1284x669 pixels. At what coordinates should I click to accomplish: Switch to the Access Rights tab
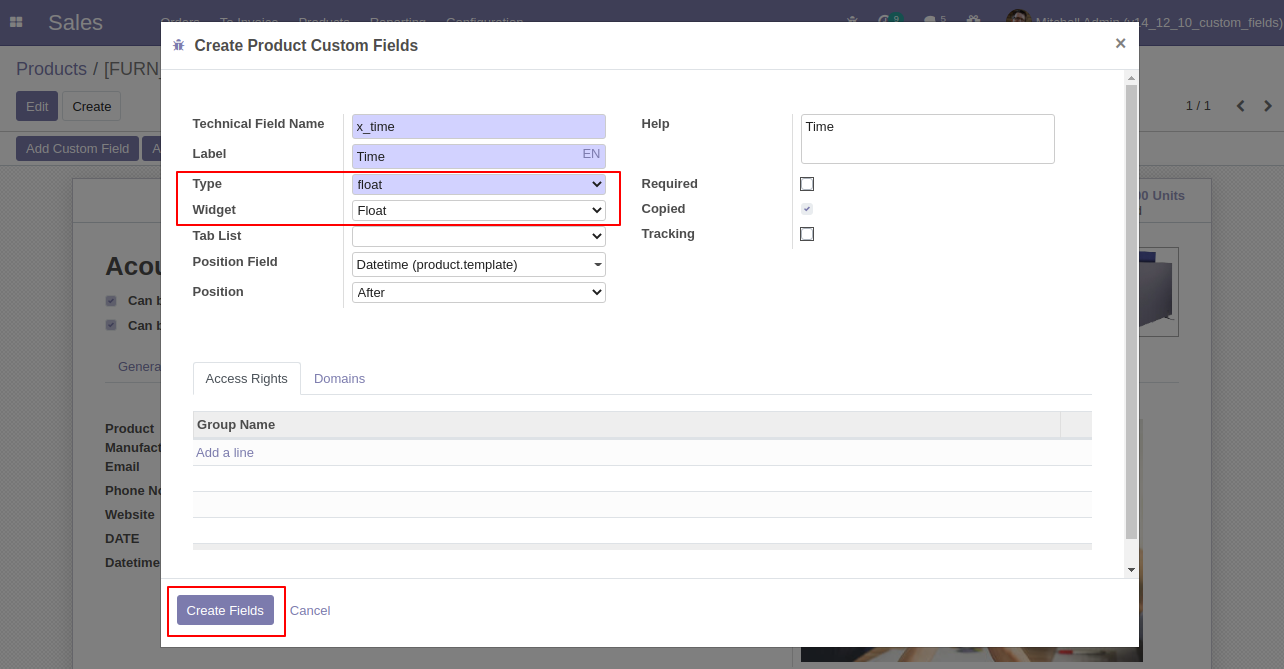click(246, 379)
